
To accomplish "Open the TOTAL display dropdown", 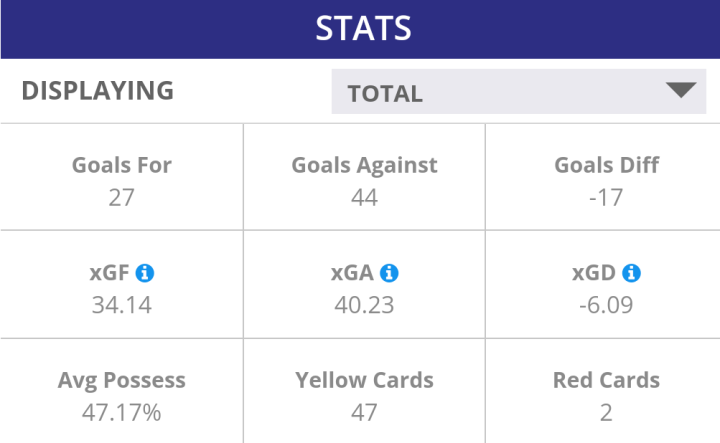I will [518, 93].
